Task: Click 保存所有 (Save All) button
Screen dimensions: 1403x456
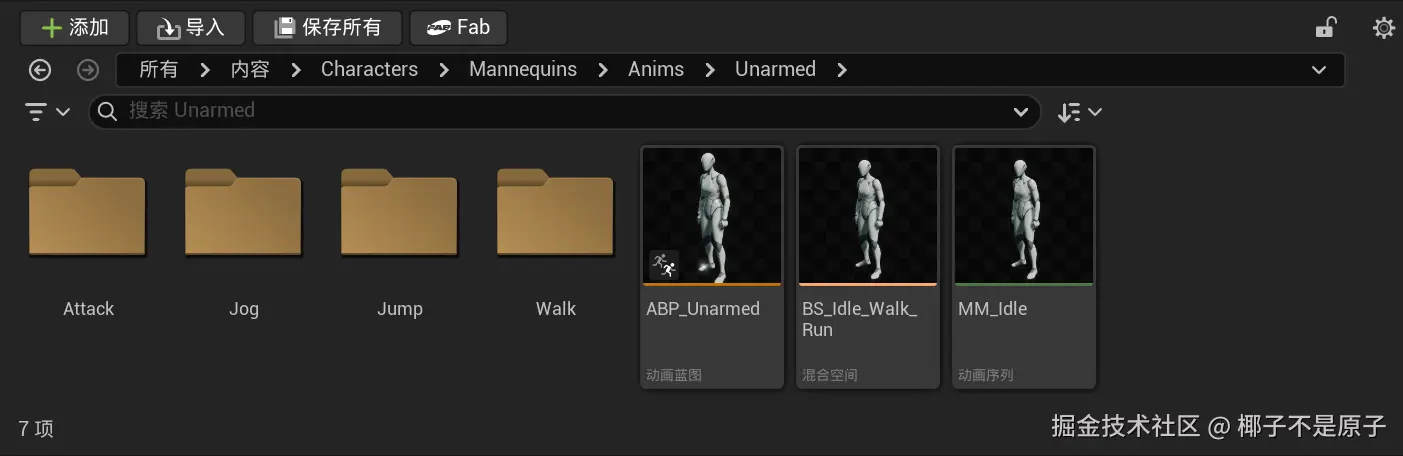Action: (327, 28)
